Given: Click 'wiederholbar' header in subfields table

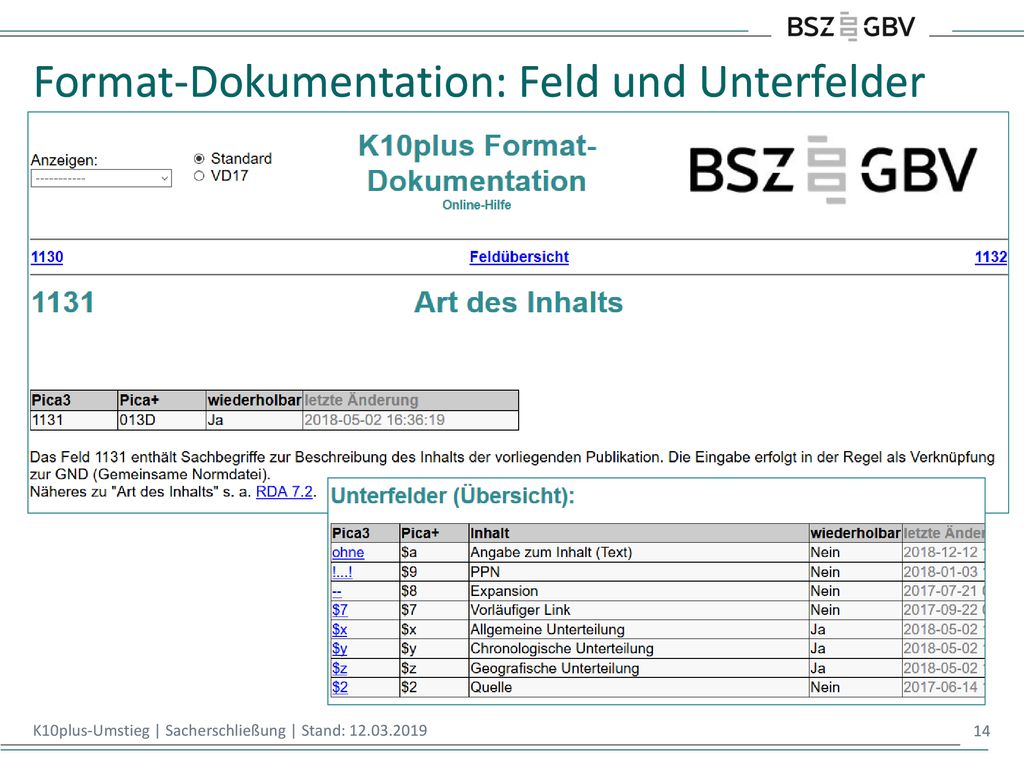Looking at the screenshot, I should (x=856, y=533).
